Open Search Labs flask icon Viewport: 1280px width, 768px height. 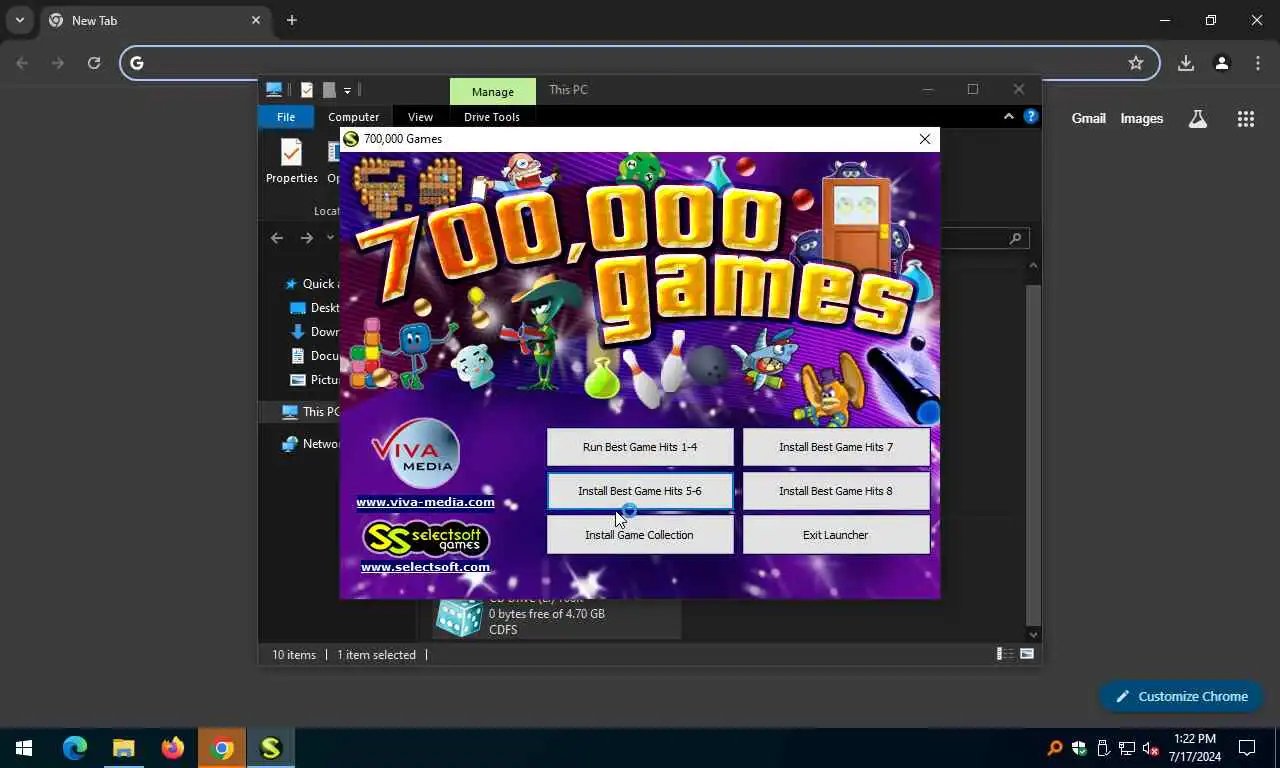pyautogui.click(x=1198, y=119)
